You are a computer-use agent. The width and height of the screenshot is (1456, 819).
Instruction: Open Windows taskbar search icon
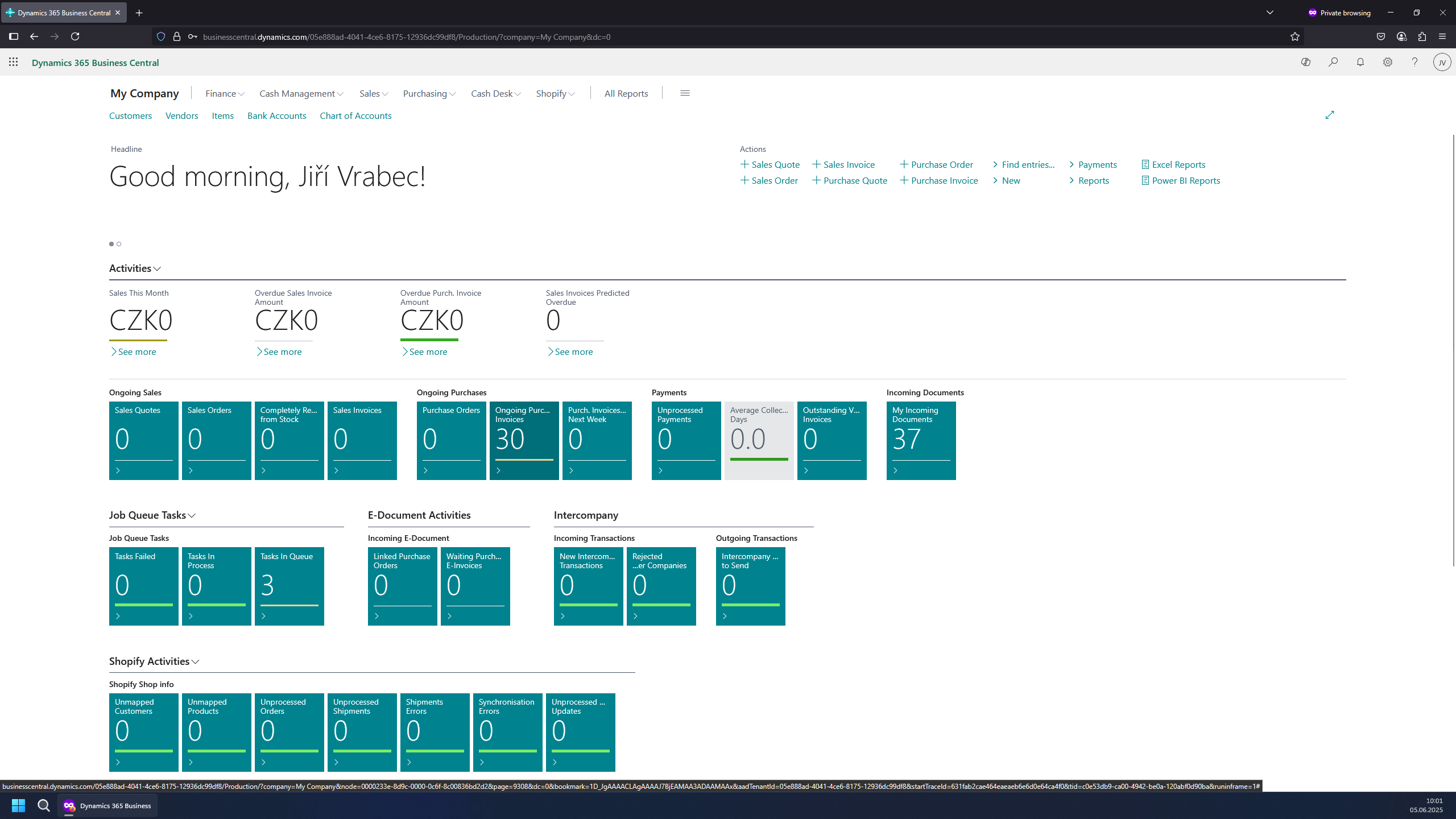44,805
